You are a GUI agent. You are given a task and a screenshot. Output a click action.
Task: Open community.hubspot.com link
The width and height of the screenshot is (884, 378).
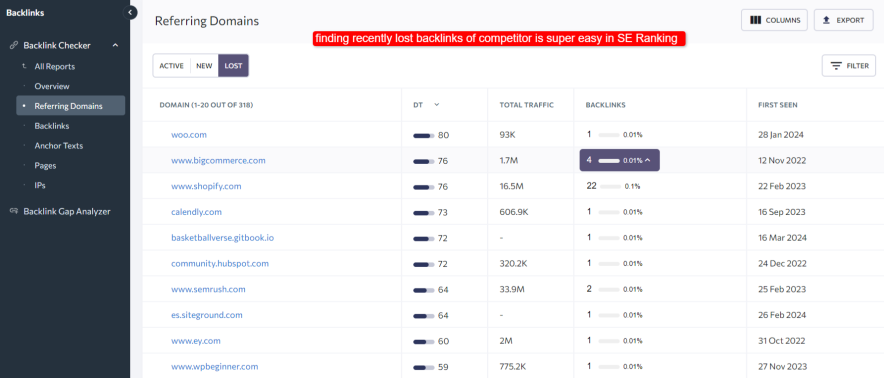click(220, 263)
